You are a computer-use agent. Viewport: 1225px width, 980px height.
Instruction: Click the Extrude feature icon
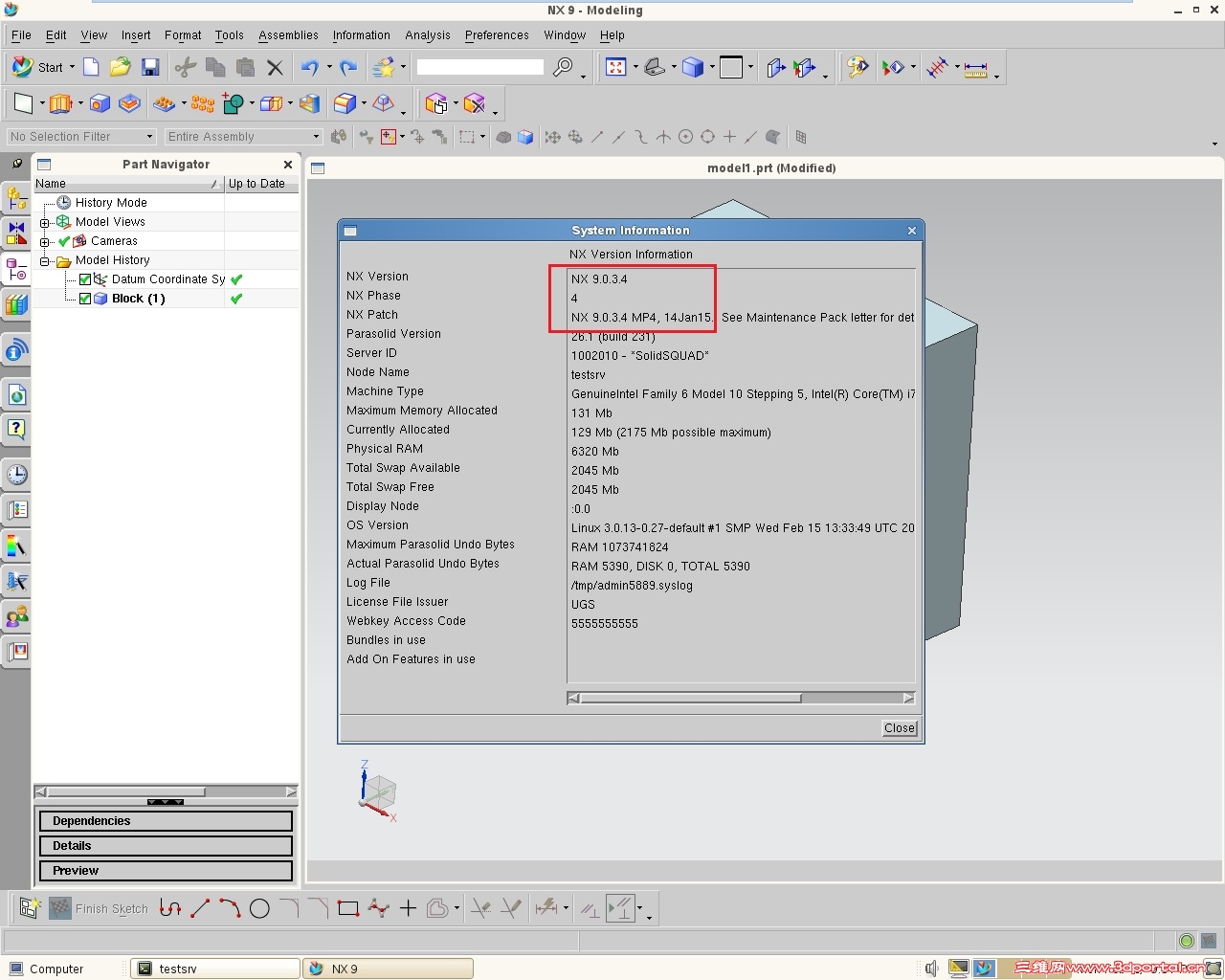pyautogui.click(x=60, y=103)
